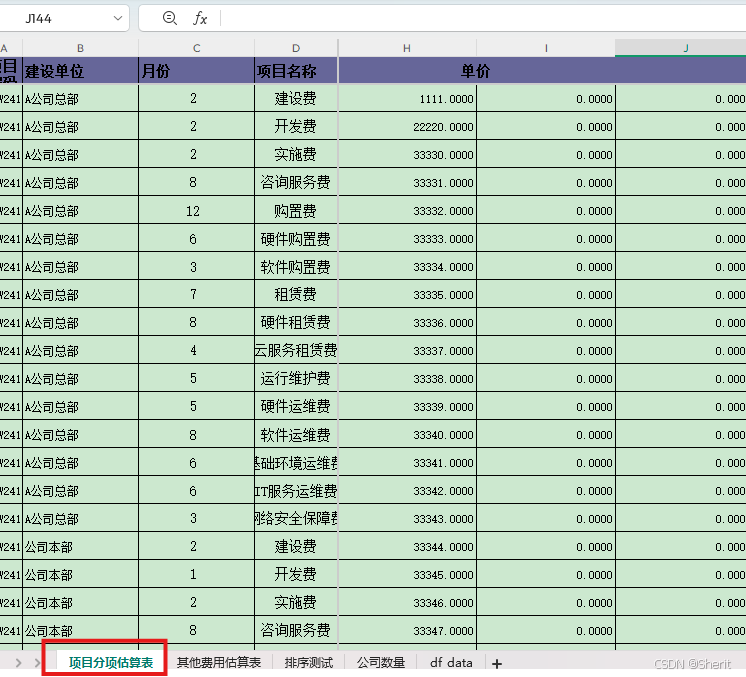Switch to the 项目分项估算表 sheet tab
This screenshot has width=746, height=677.
pos(111,662)
